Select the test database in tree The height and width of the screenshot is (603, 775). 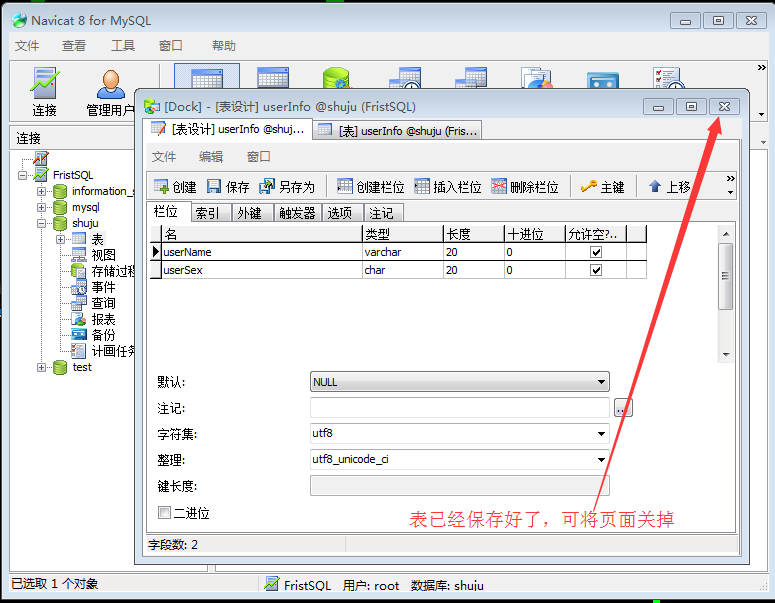point(82,367)
